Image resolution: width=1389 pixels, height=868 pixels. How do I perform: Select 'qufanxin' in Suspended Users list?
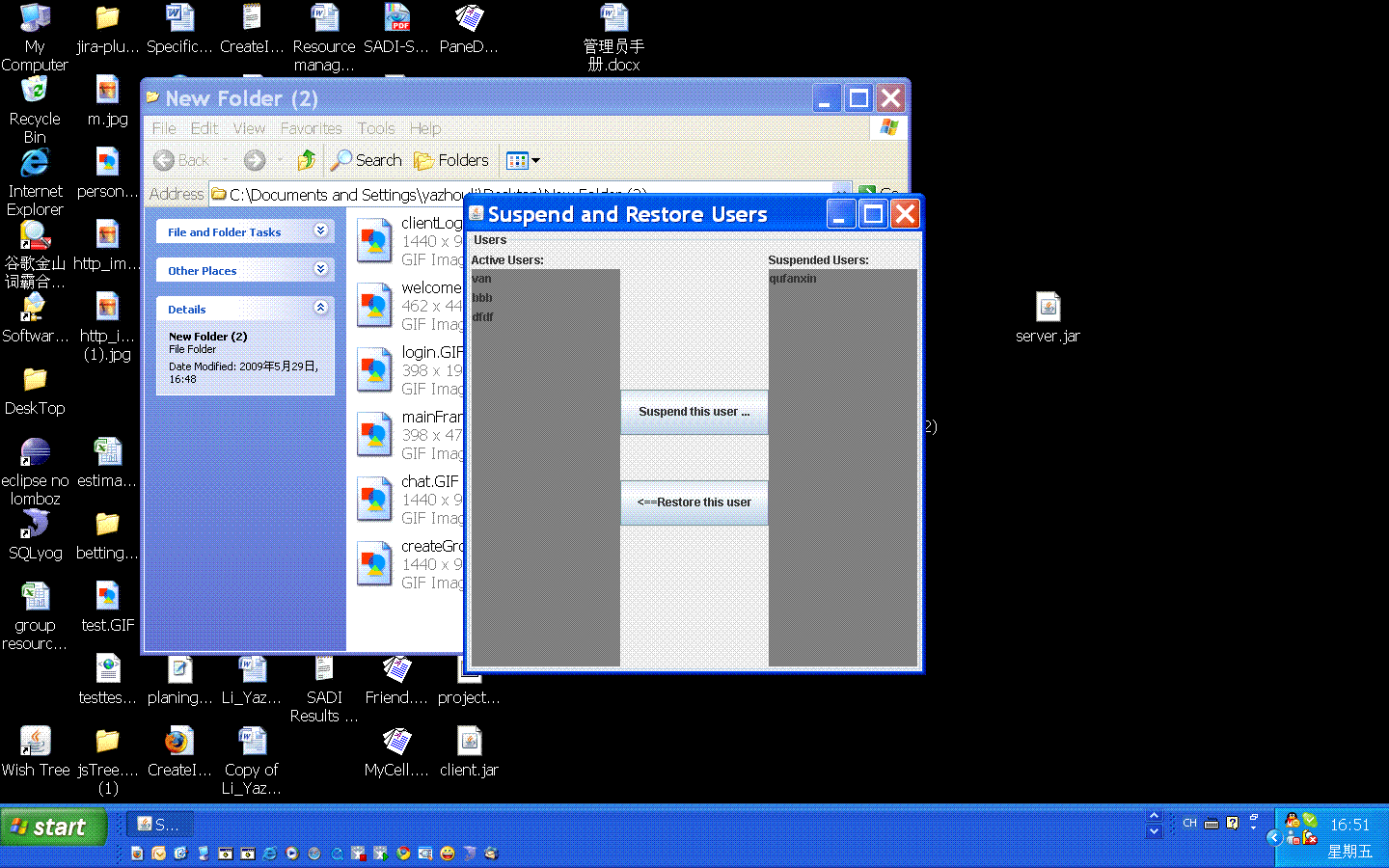coord(793,279)
